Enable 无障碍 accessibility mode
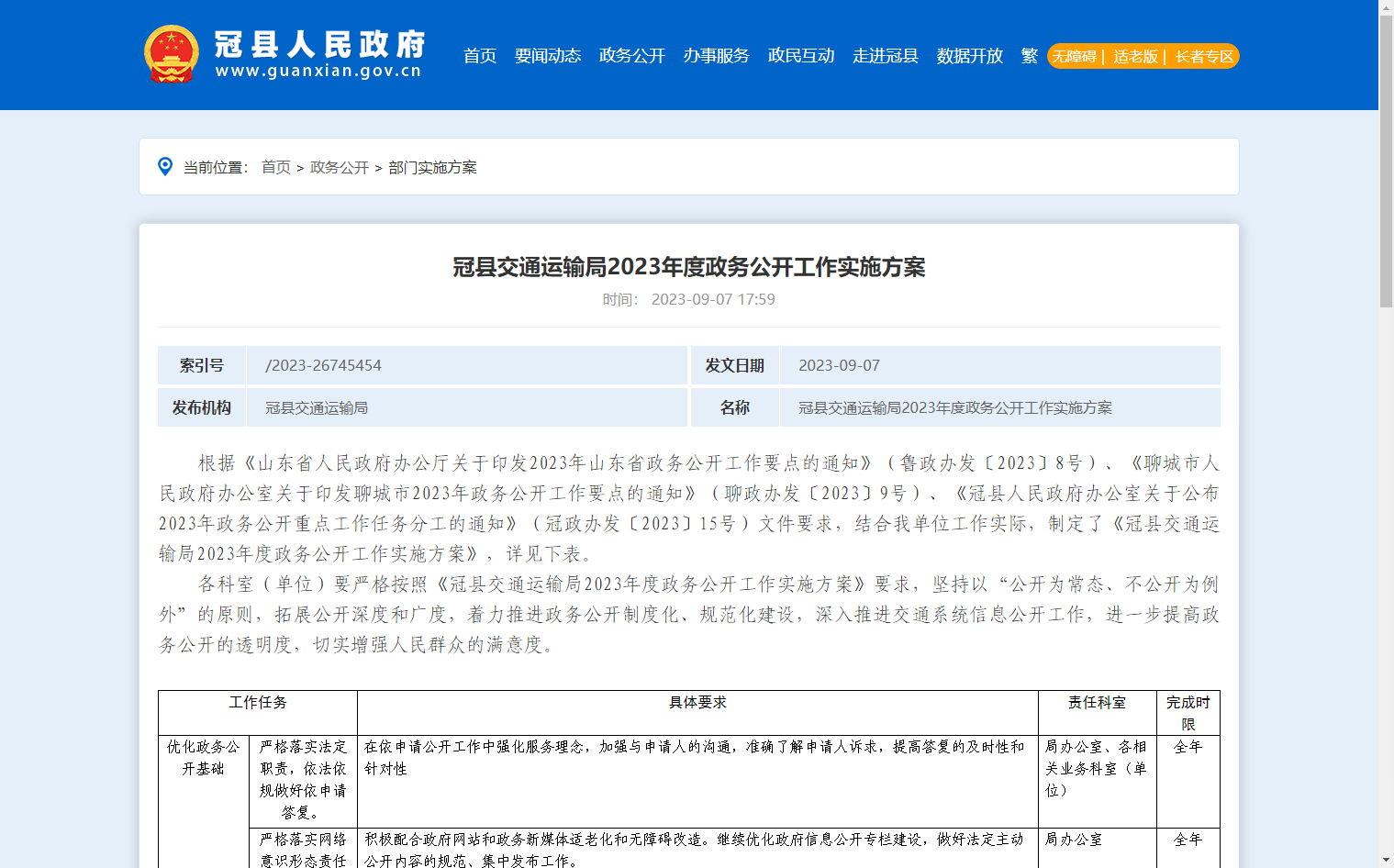Viewport: 1394px width, 868px height. point(1074,57)
